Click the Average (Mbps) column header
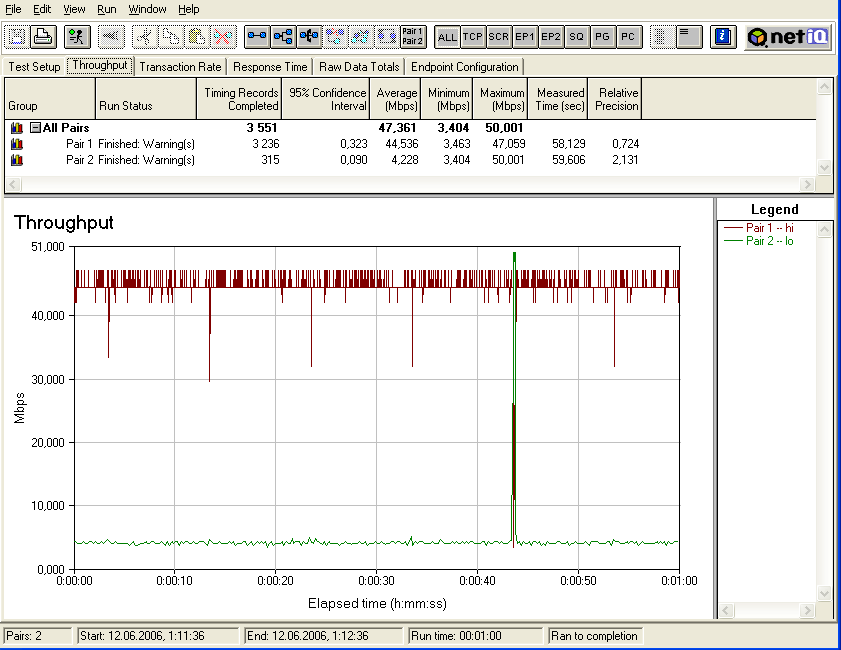The width and height of the screenshot is (841, 650). tap(395, 99)
